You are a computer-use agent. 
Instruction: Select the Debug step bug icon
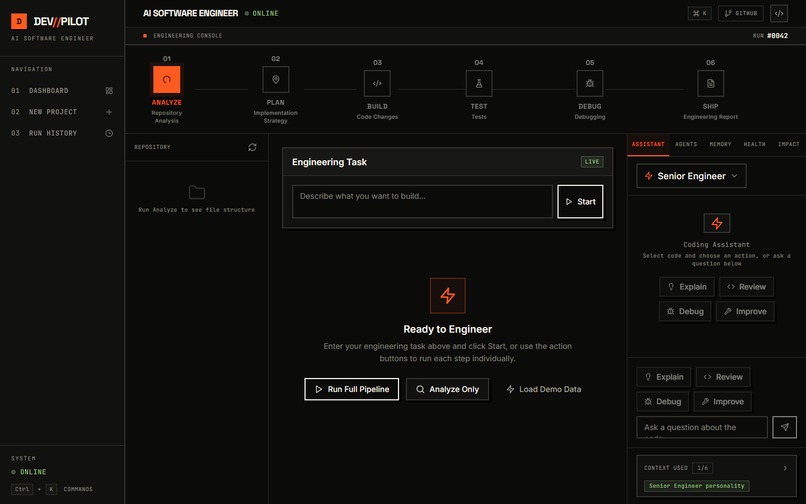pos(590,83)
